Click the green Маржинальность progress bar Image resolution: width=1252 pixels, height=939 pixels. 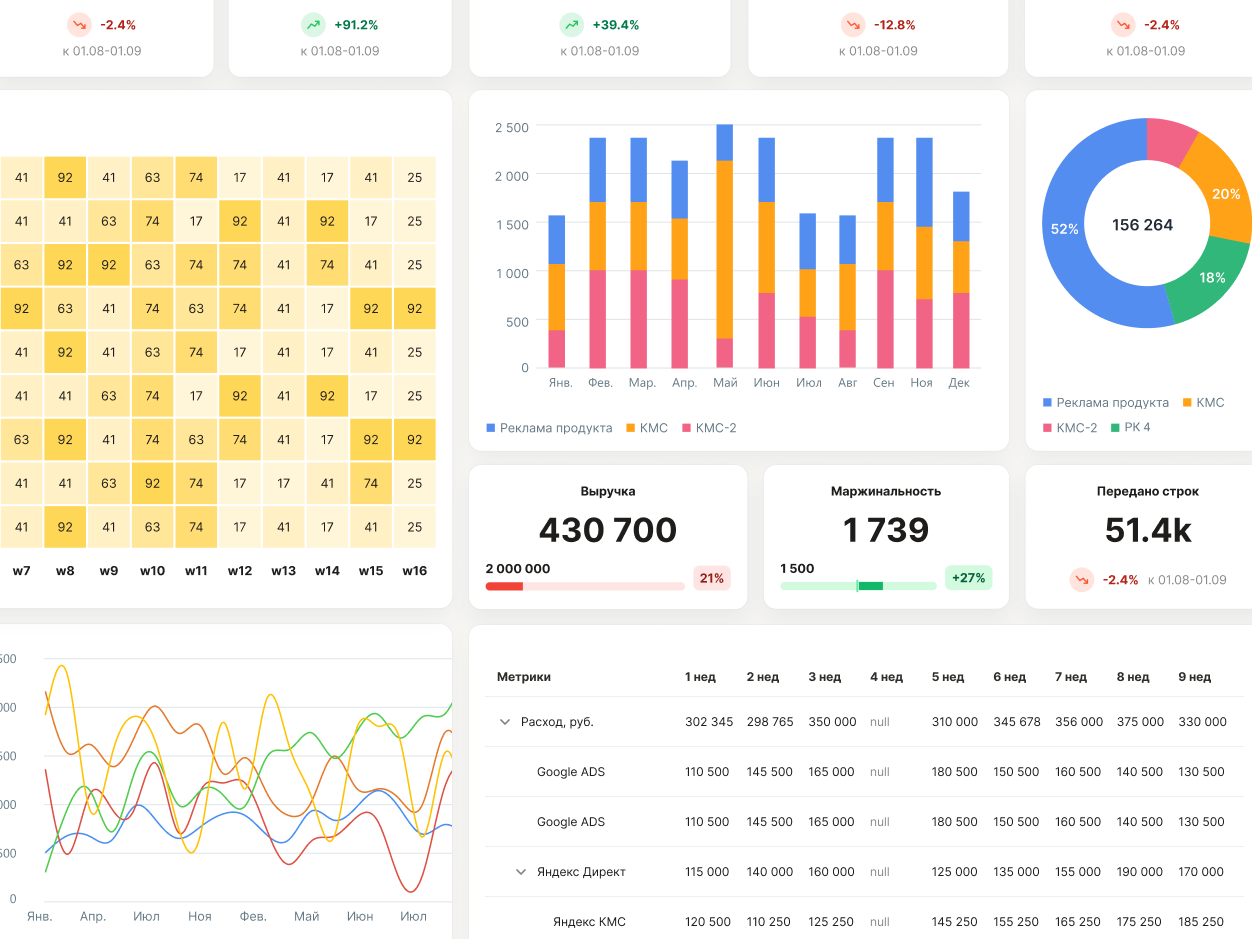858,586
